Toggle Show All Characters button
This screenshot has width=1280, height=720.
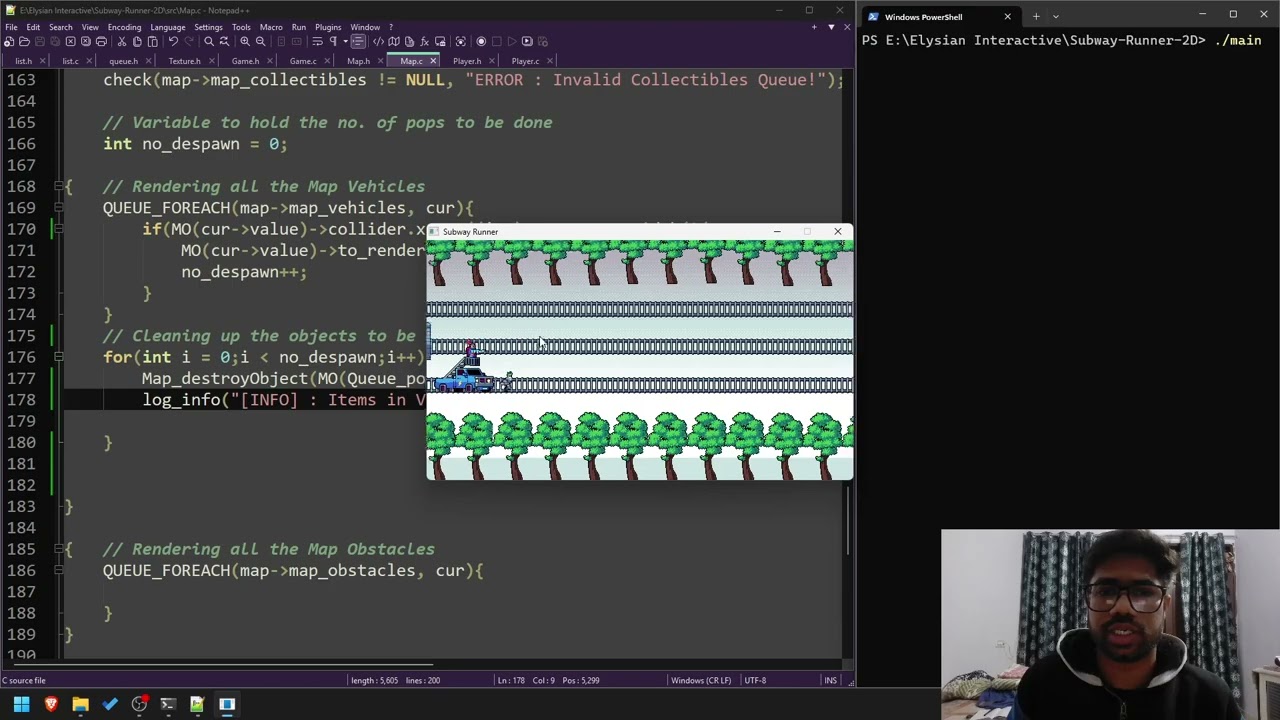click(x=333, y=41)
